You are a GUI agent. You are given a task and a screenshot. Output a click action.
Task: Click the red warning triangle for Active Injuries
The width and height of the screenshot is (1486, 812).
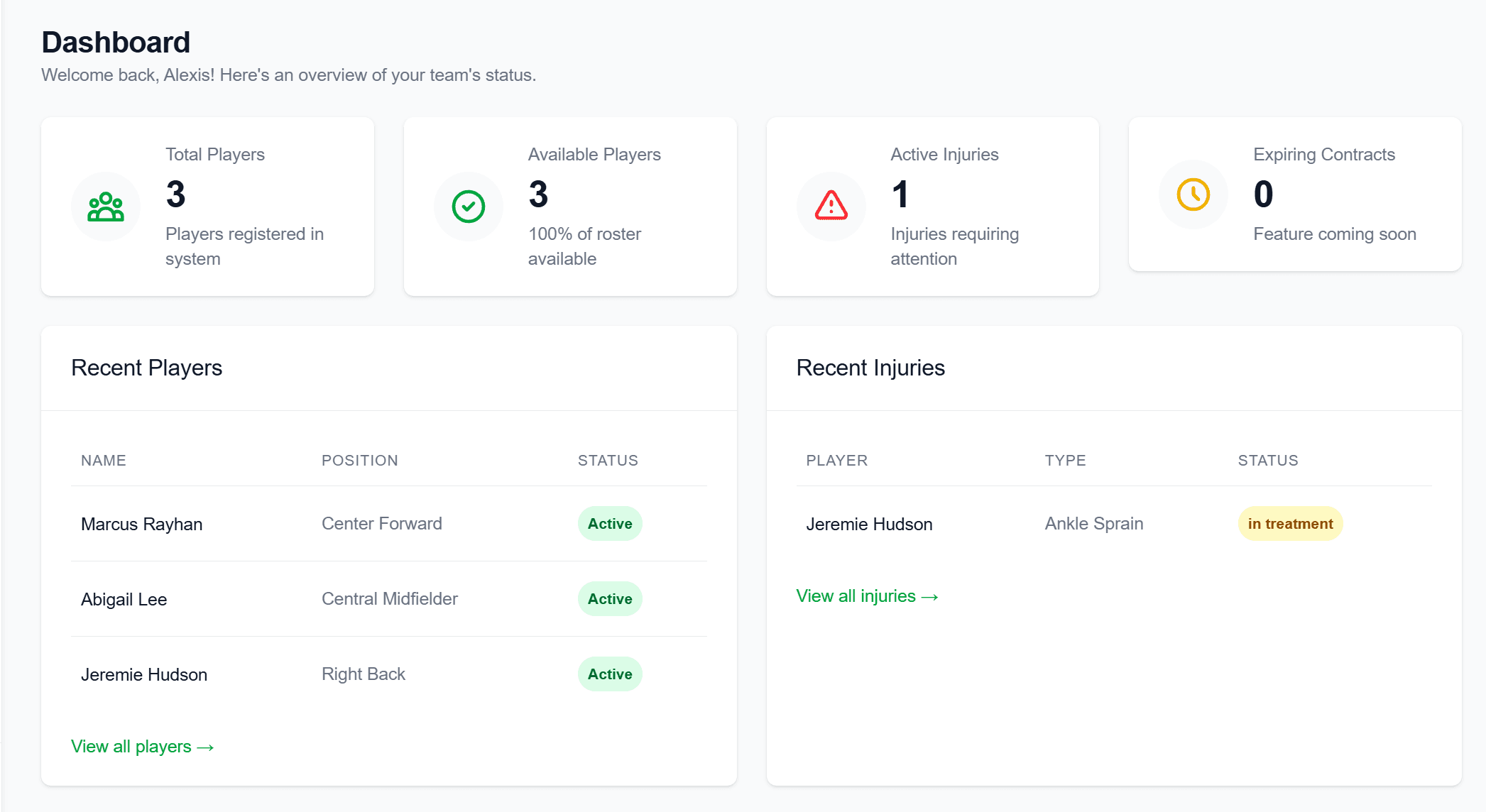tap(830, 207)
